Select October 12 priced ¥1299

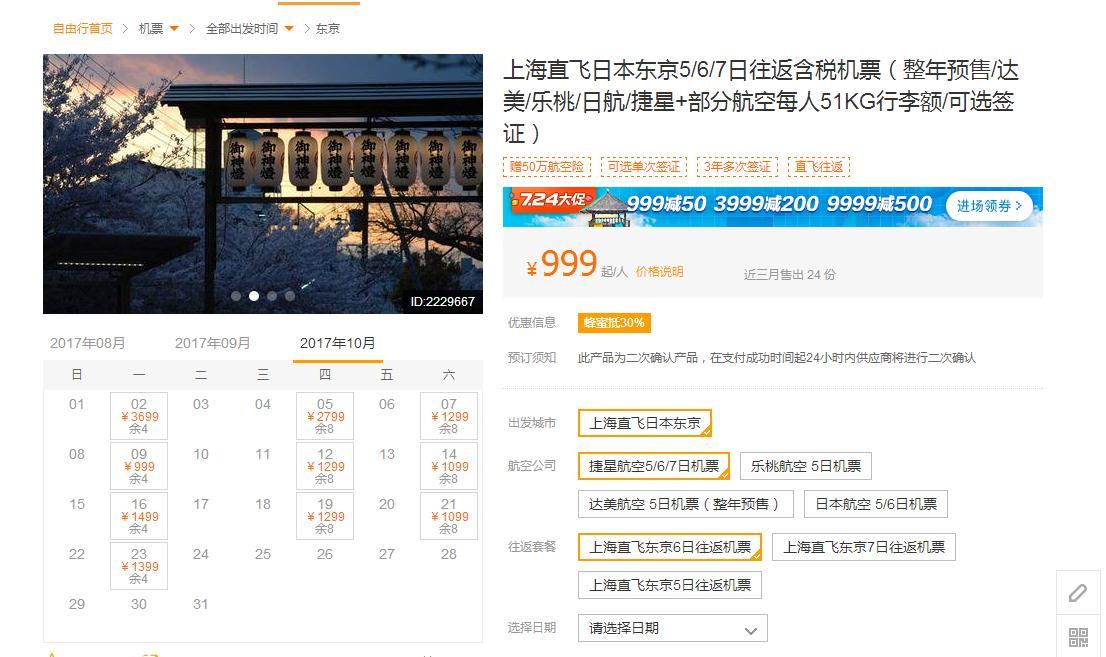325,466
